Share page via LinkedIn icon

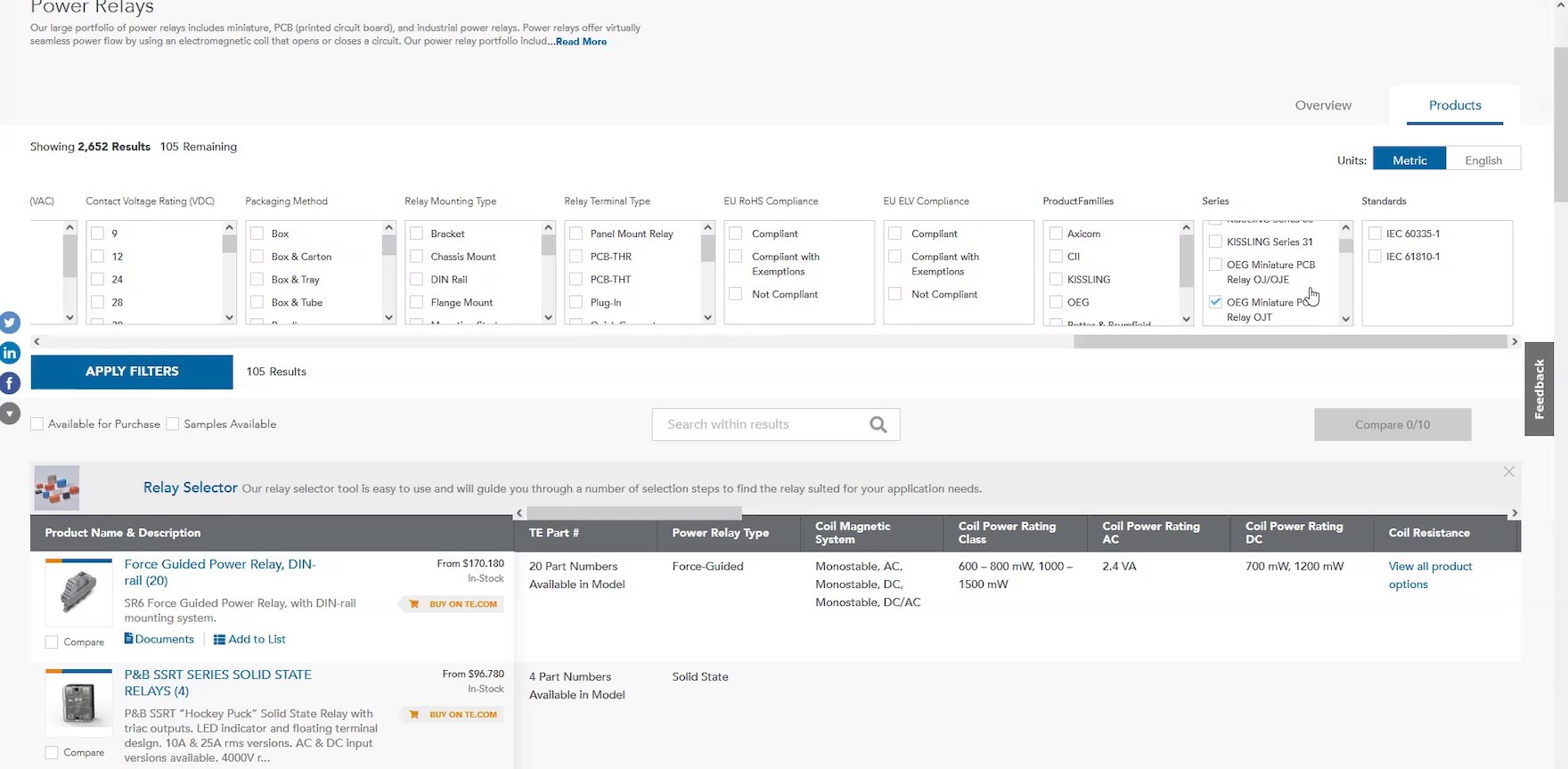click(x=10, y=353)
